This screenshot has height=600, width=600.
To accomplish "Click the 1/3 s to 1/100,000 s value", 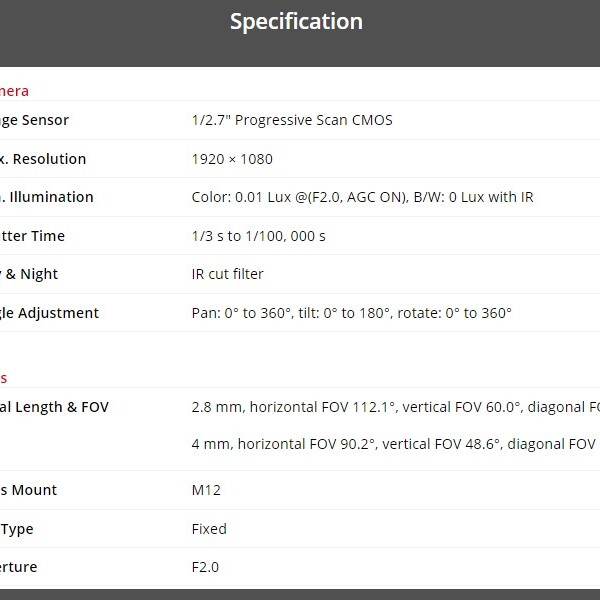I will point(258,236).
